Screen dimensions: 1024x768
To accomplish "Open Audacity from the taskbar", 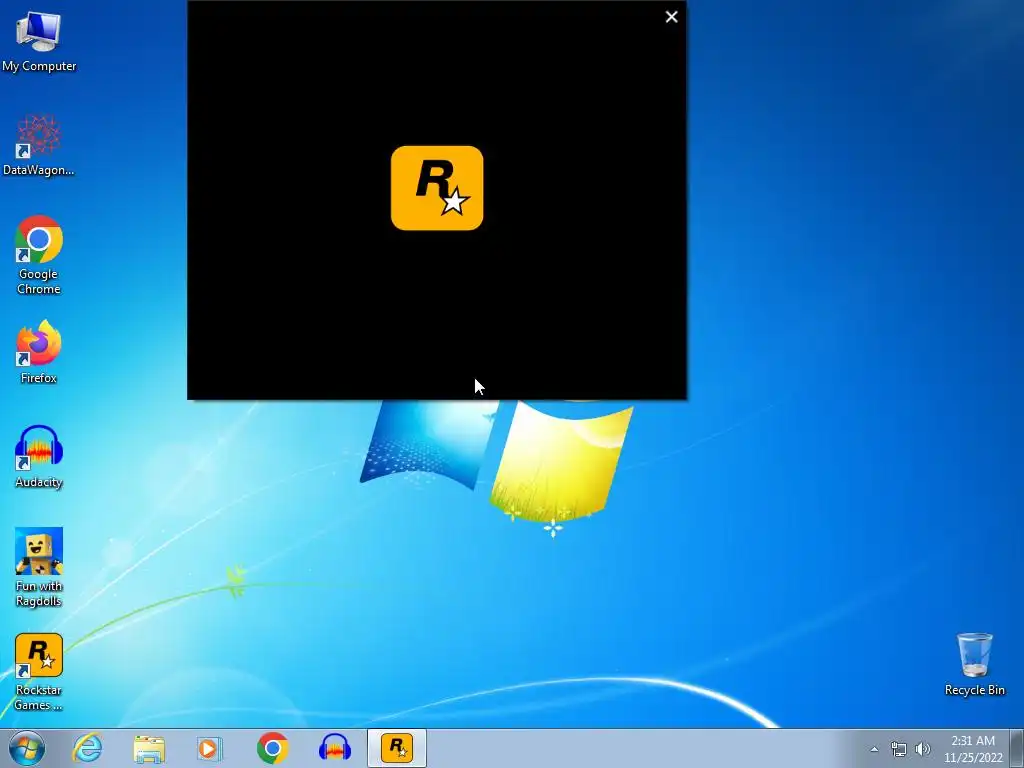I will 334,748.
